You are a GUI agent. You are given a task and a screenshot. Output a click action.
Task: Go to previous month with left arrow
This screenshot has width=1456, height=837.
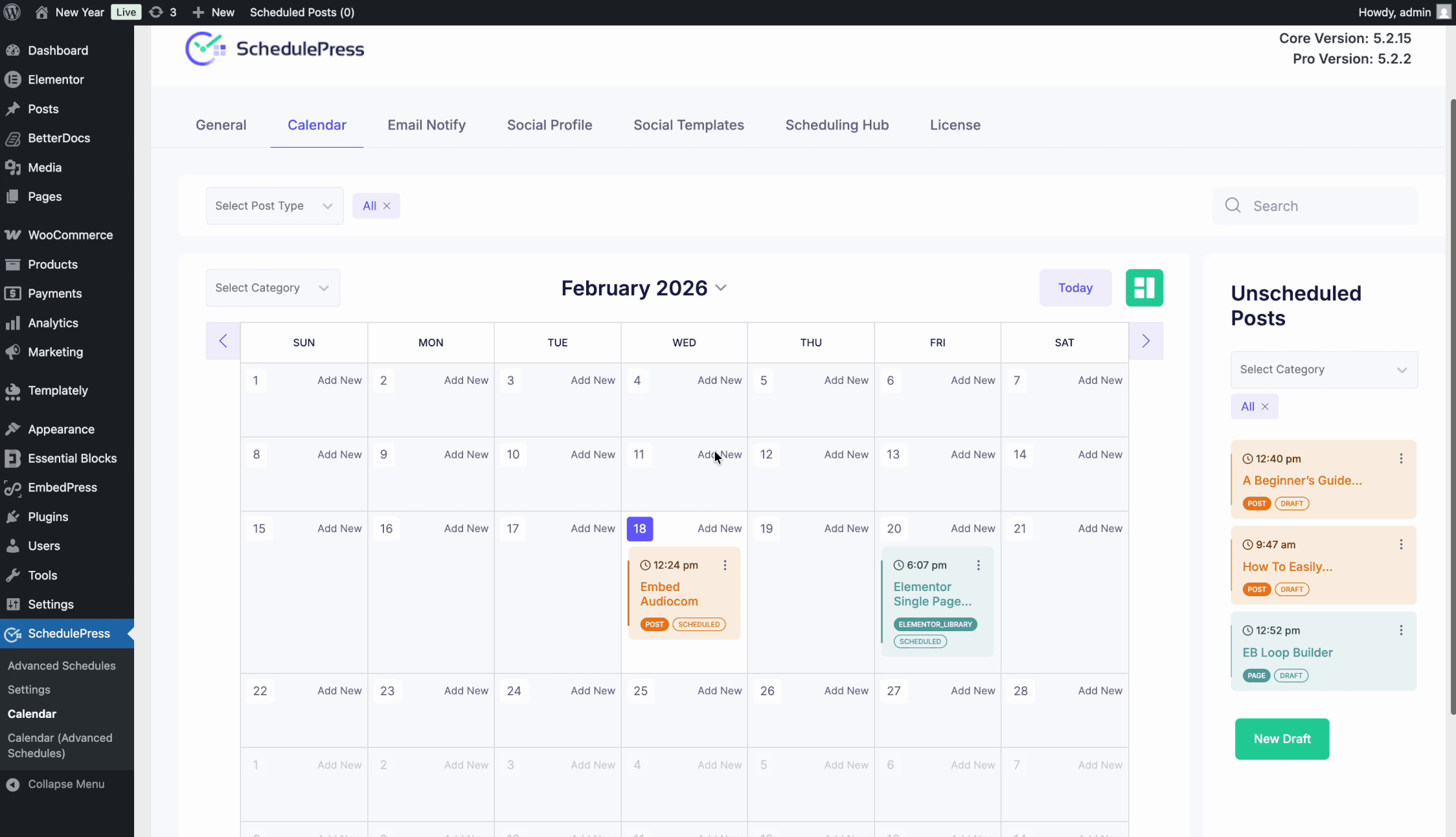point(223,340)
